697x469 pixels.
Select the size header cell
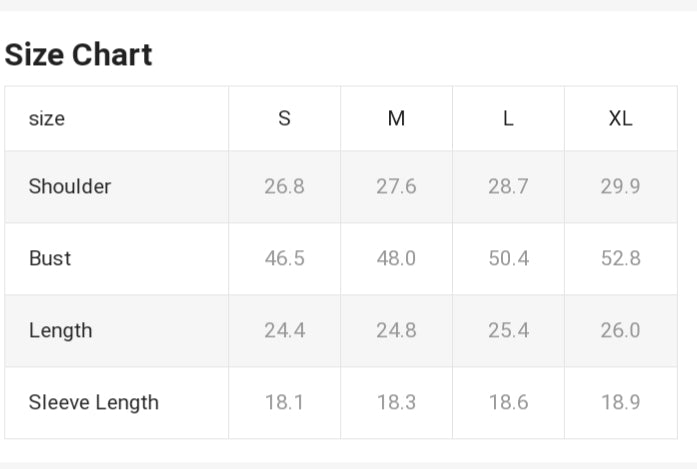[47, 118]
